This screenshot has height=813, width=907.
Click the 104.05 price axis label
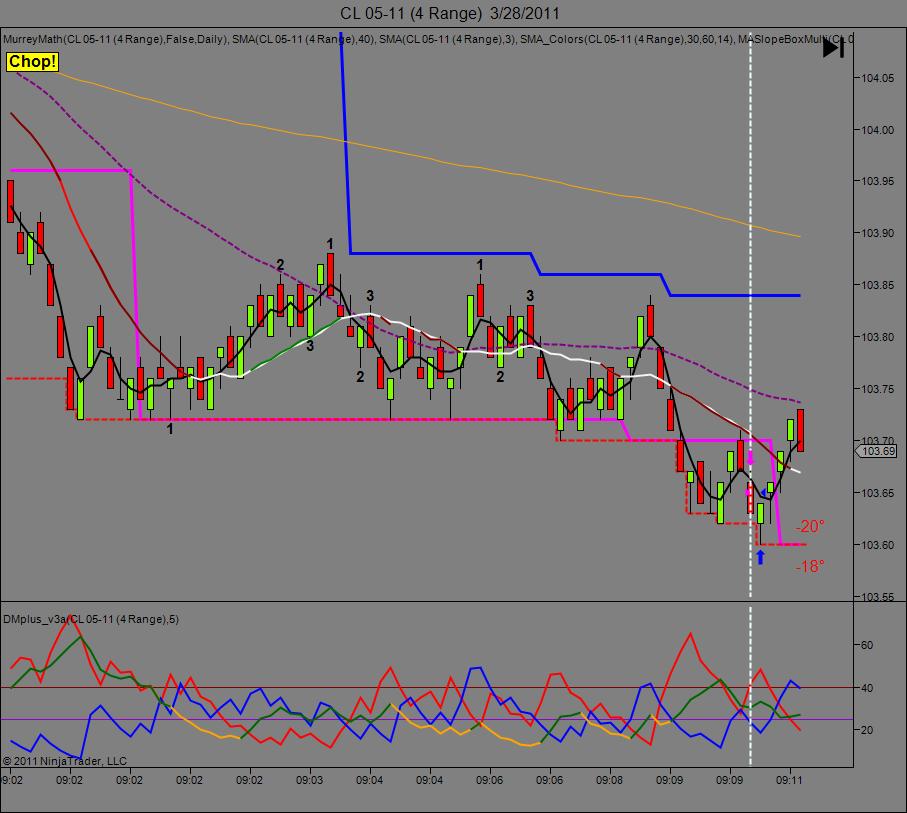877,78
